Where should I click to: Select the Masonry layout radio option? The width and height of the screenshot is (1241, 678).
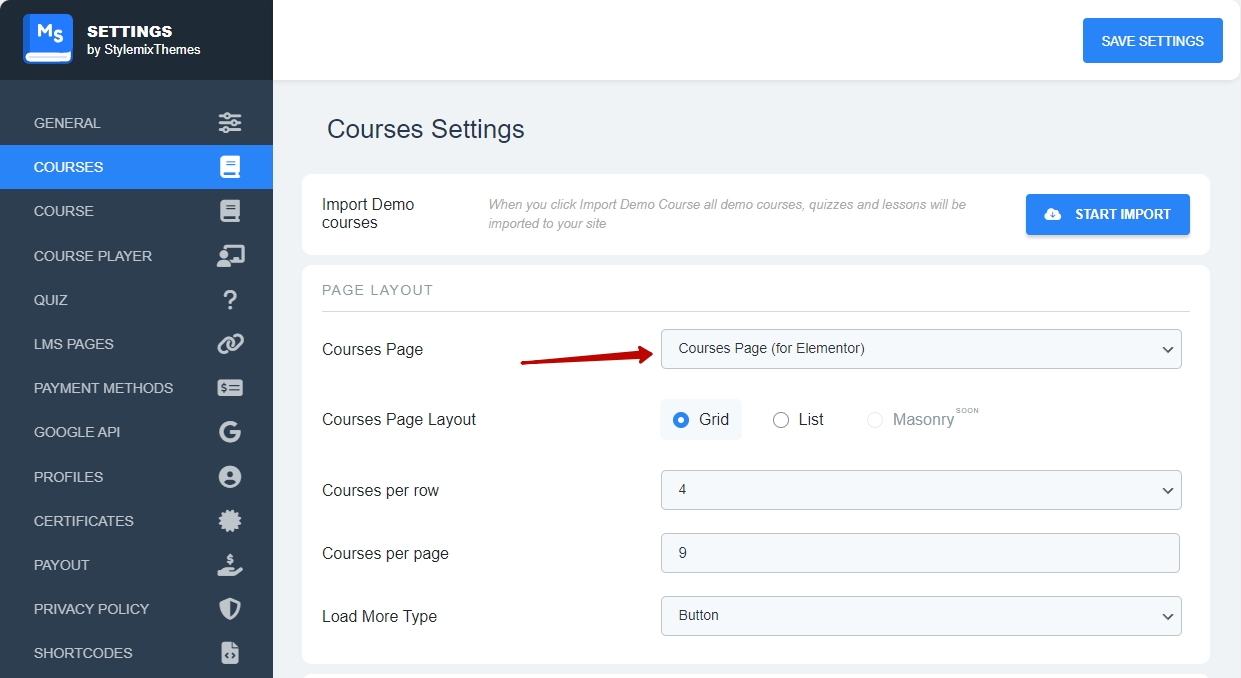[x=875, y=420]
